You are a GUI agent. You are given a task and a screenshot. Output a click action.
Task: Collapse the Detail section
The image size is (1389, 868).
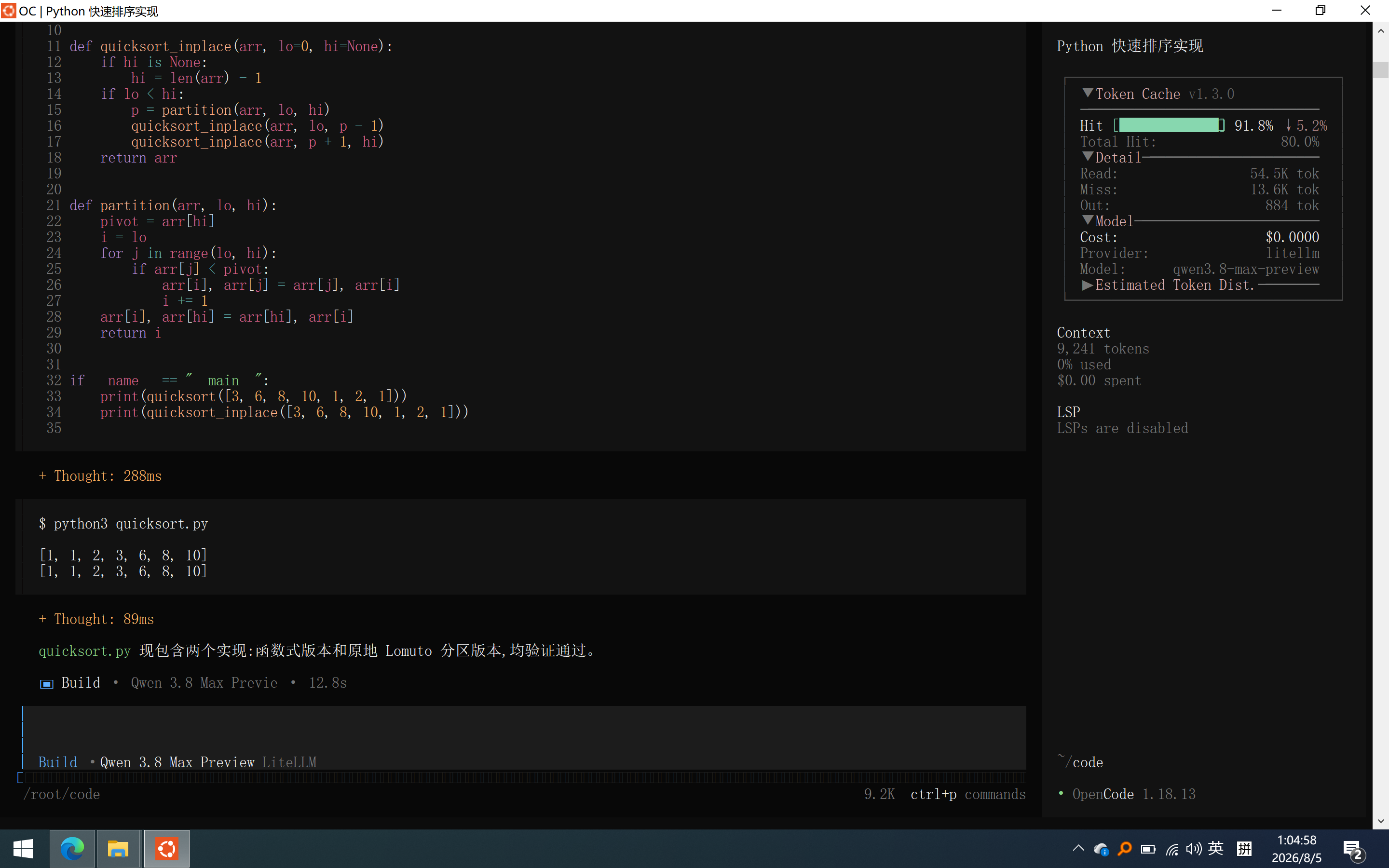(x=1088, y=156)
